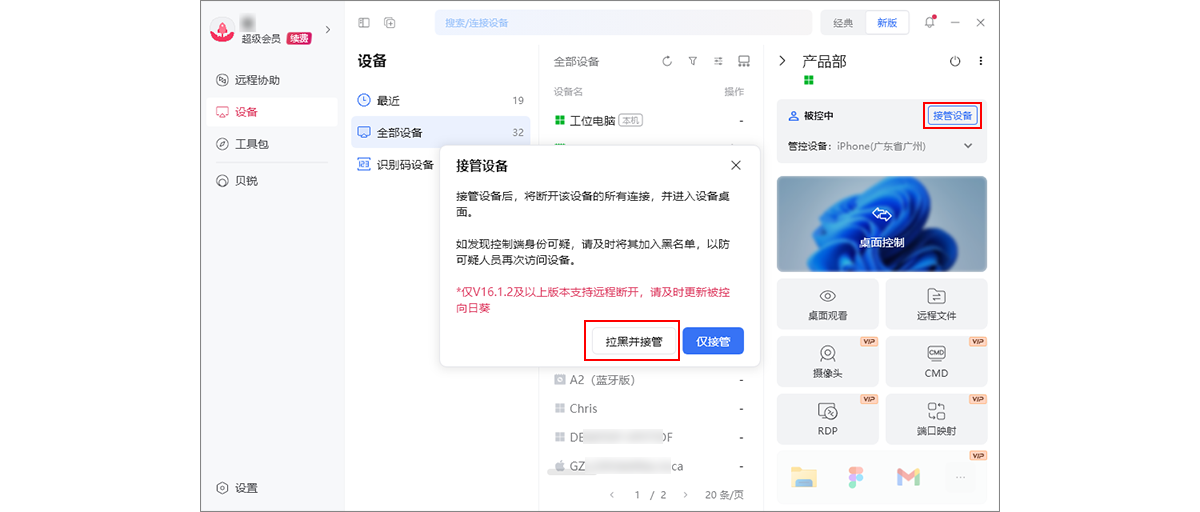Click the 续费 renewal badge
The height and width of the screenshot is (512, 1200).
pos(298,38)
